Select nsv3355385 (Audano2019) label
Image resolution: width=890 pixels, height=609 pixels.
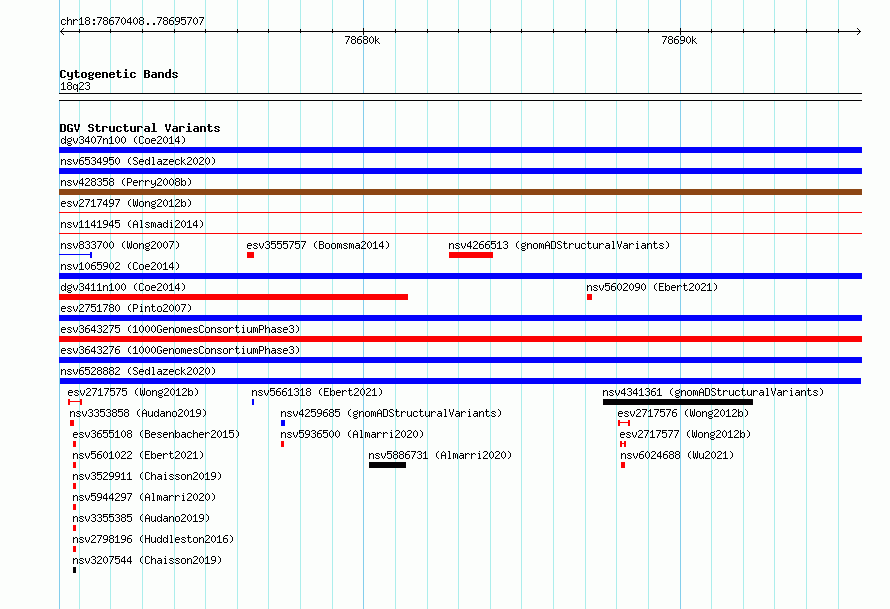[141, 518]
